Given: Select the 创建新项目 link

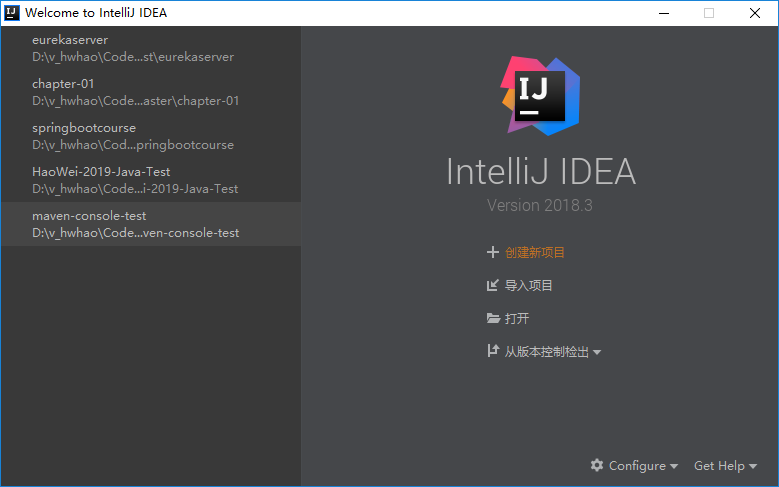Looking at the screenshot, I should 541,253.
